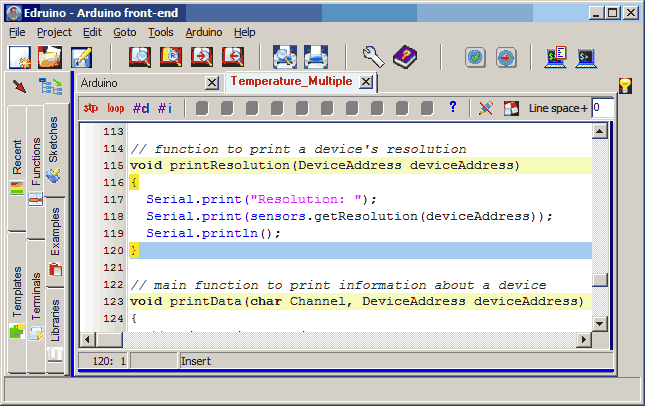This screenshot has height=406, width=645.
Task: Click the blue question mark icon
Action: [453, 107]
